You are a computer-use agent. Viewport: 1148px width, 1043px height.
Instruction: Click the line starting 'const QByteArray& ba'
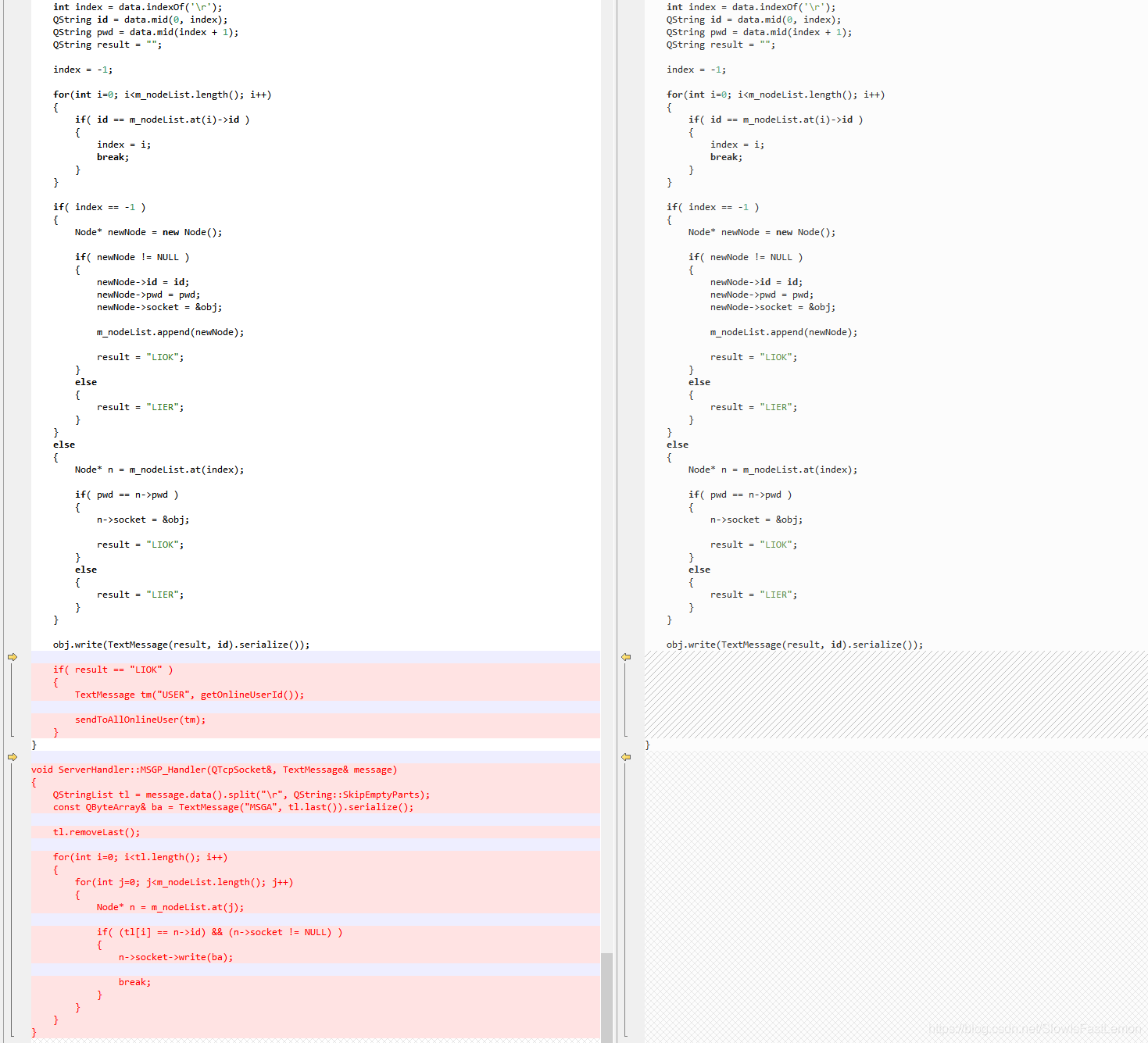point(234,807)
